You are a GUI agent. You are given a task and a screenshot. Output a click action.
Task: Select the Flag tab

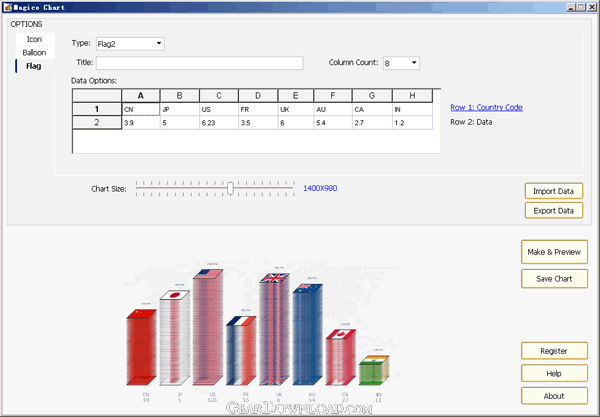tap(35, 66)
